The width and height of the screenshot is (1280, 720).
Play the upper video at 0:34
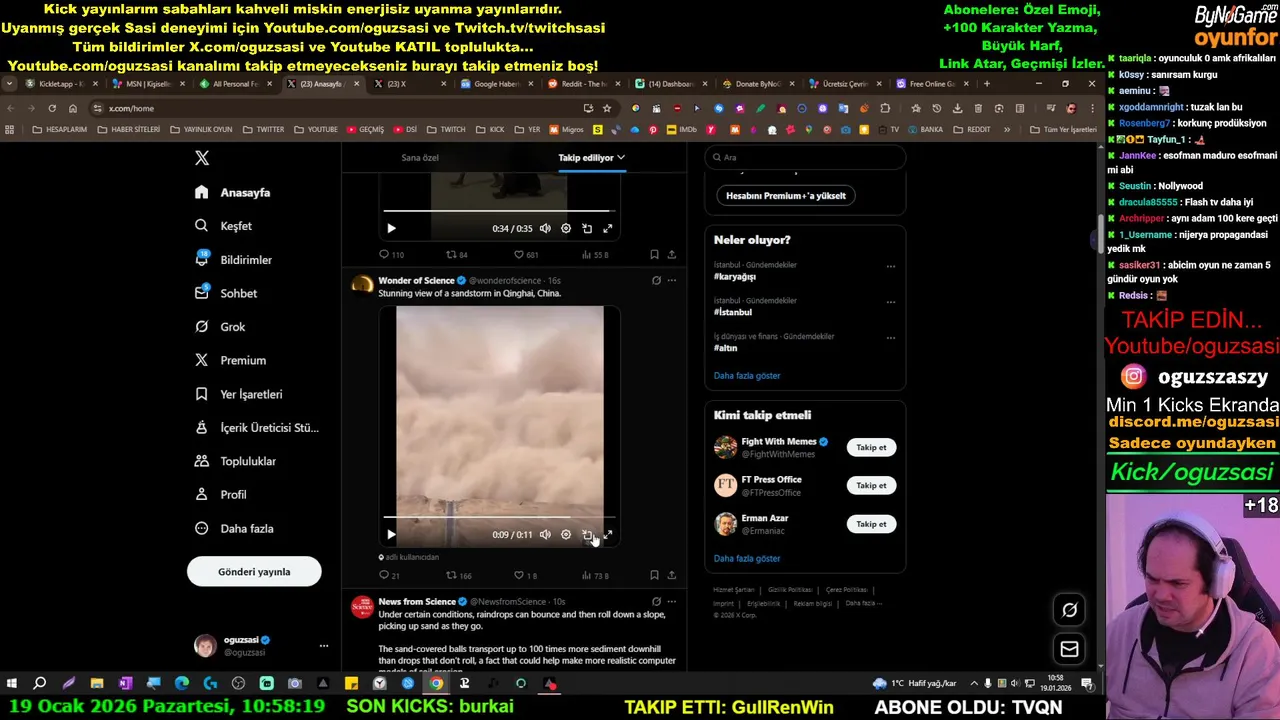[x=391, y=228]
